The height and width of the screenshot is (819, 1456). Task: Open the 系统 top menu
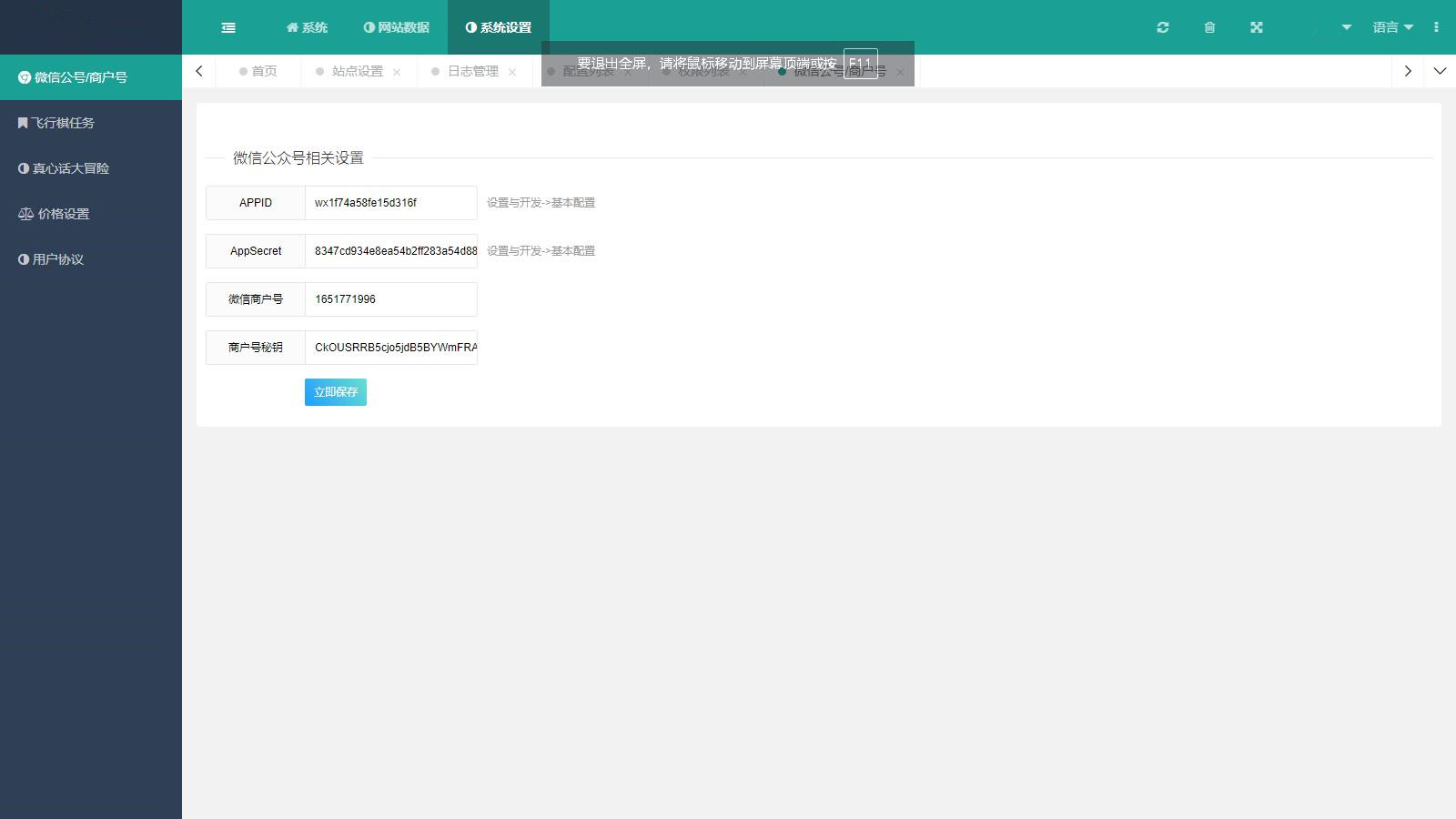[307, 27]
